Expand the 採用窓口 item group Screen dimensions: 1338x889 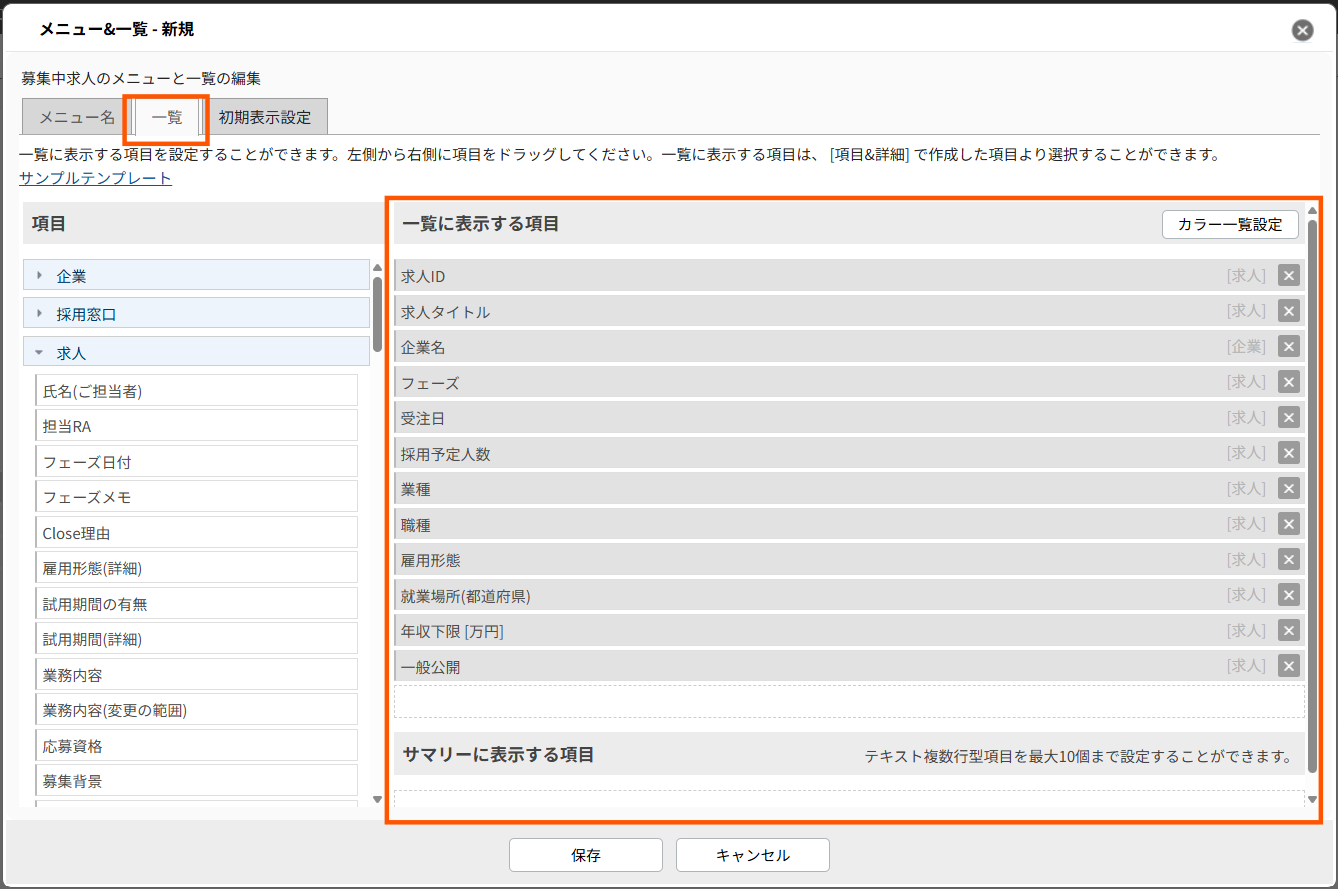[x=196, y=313]
